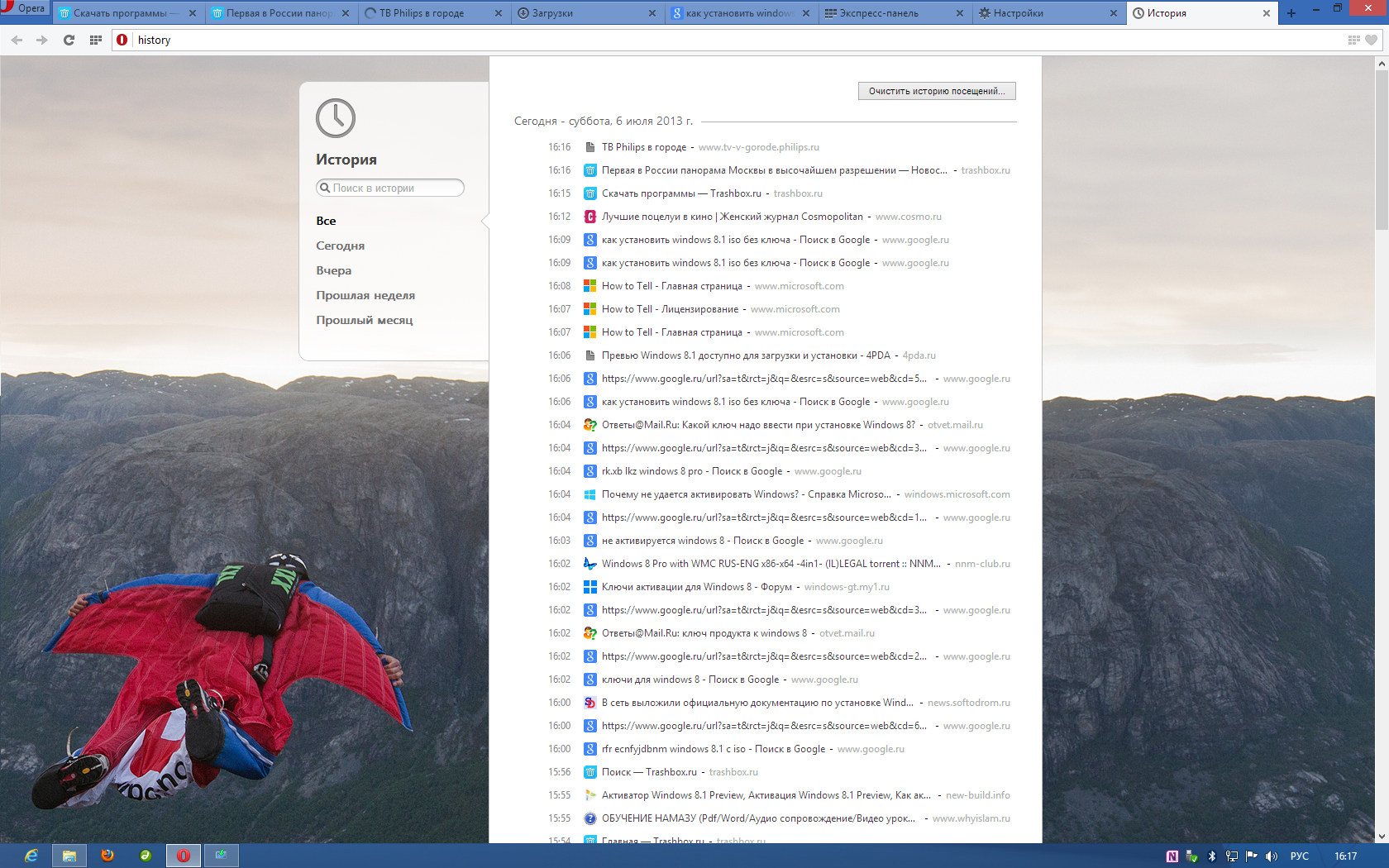Select the 'Прошлая неделя' history filter

(x=365, y=295)
